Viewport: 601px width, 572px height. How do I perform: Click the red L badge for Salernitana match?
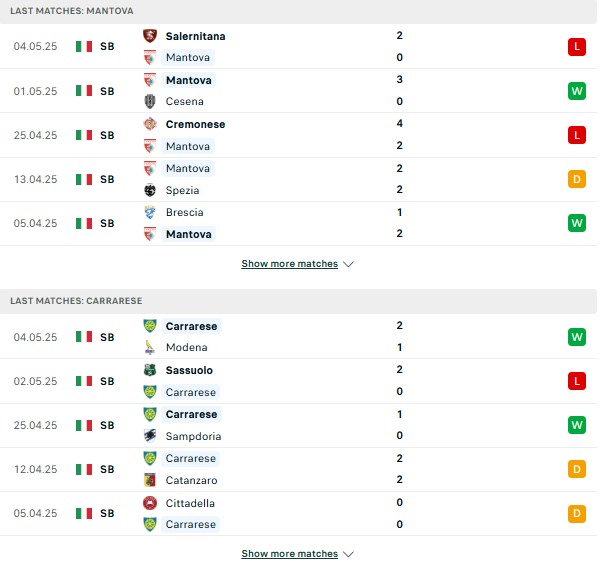click(x=576, y=47)
